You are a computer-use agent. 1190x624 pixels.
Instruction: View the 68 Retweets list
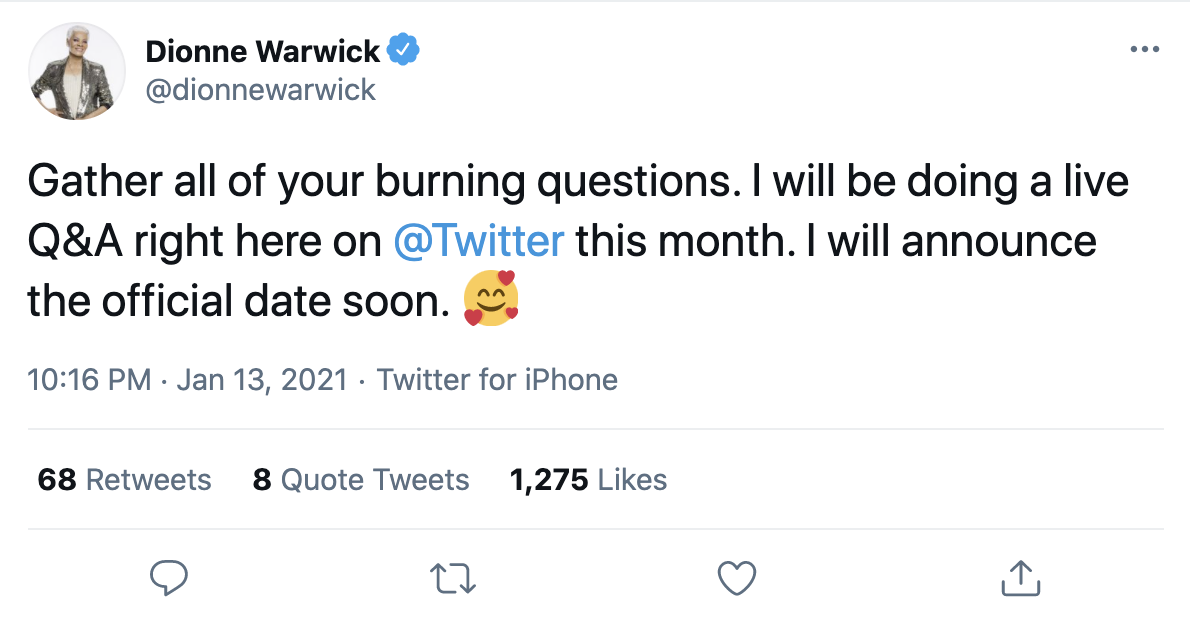point(124,480)
